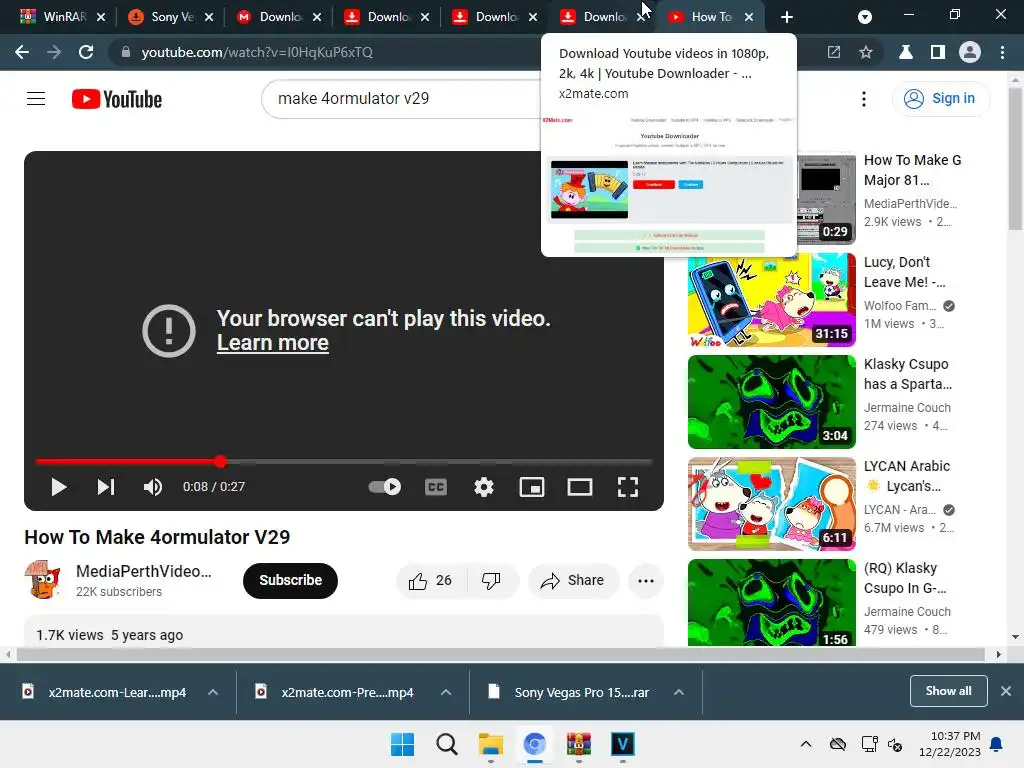Viewport: 1024px width, 768px height.
Task: Seek on the red video progress bar
Action: pos(344,462)
